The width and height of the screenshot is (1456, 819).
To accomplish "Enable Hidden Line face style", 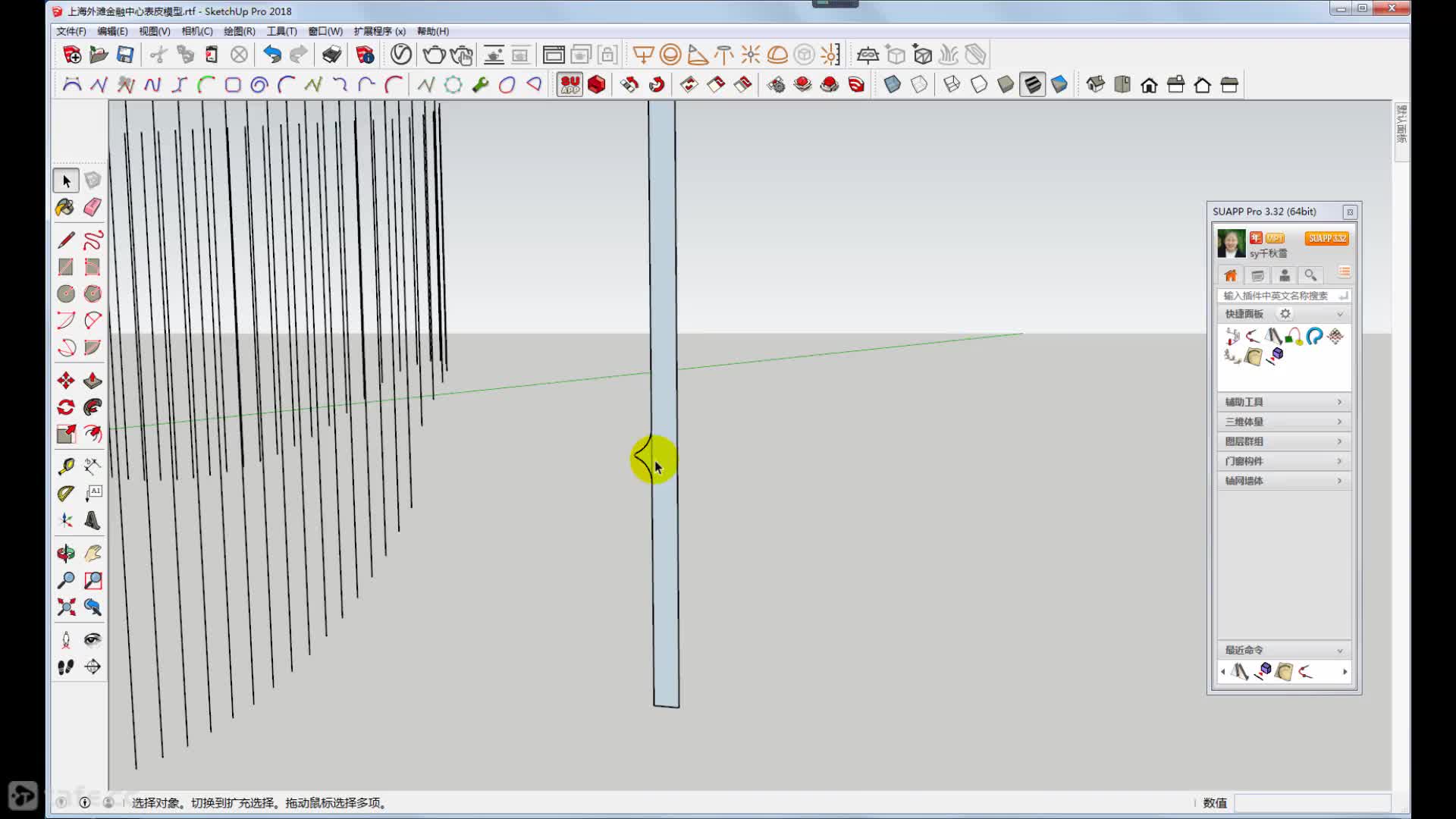I will 979,85.
